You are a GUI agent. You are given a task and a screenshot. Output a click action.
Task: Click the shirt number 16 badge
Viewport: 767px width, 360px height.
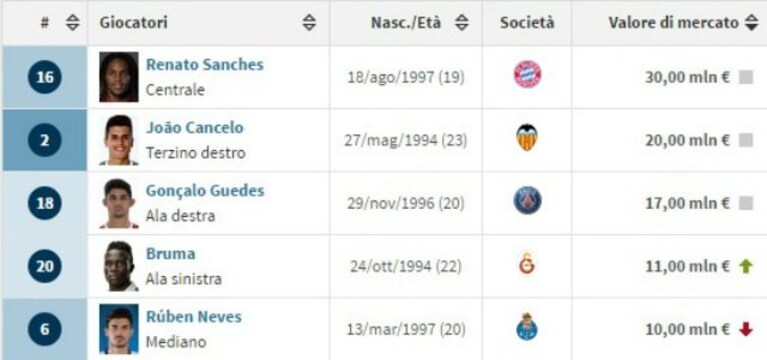[x=45, y=77]
